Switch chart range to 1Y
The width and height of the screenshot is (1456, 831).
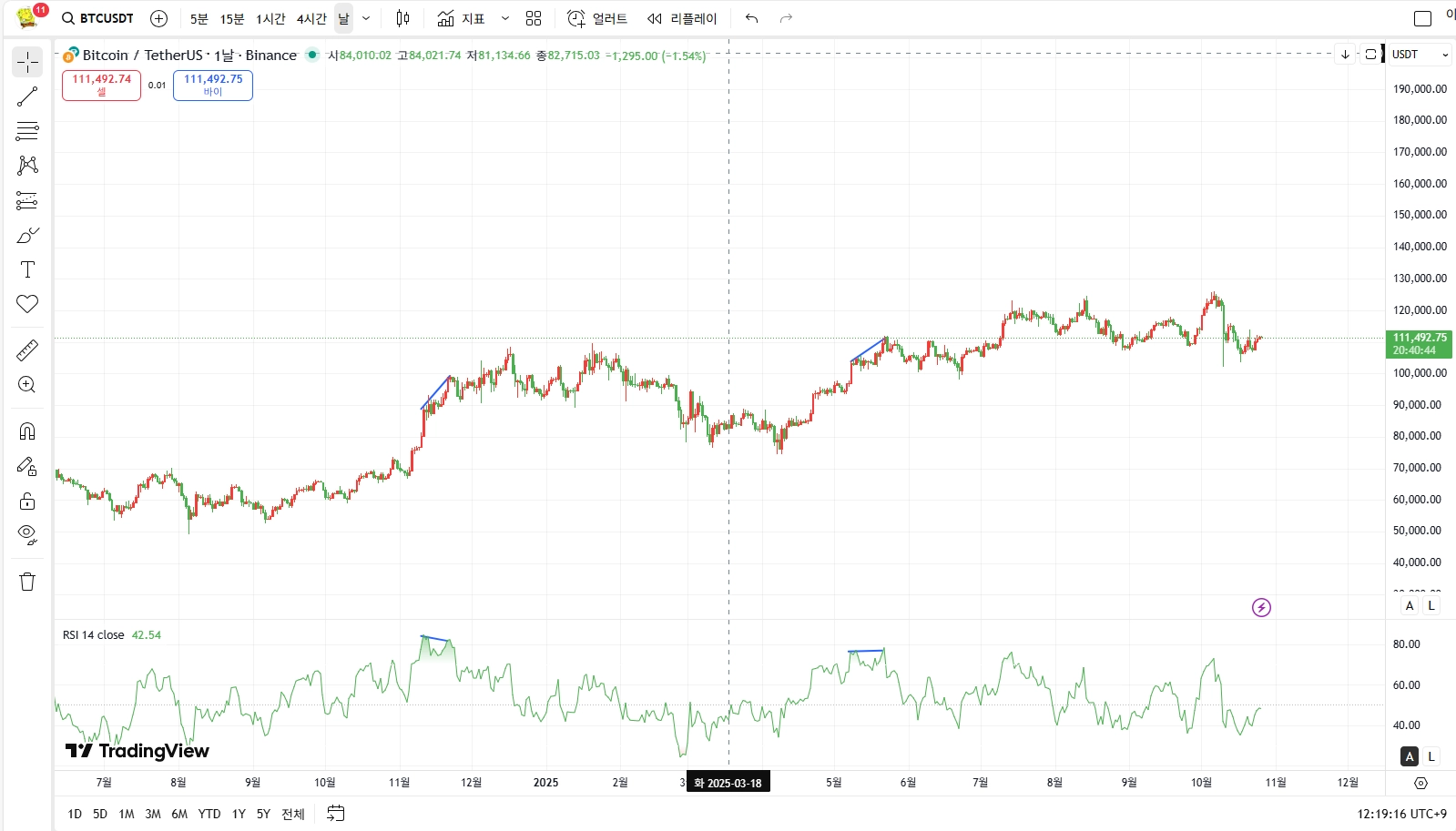pyautogui.click(x=239, y=814)
